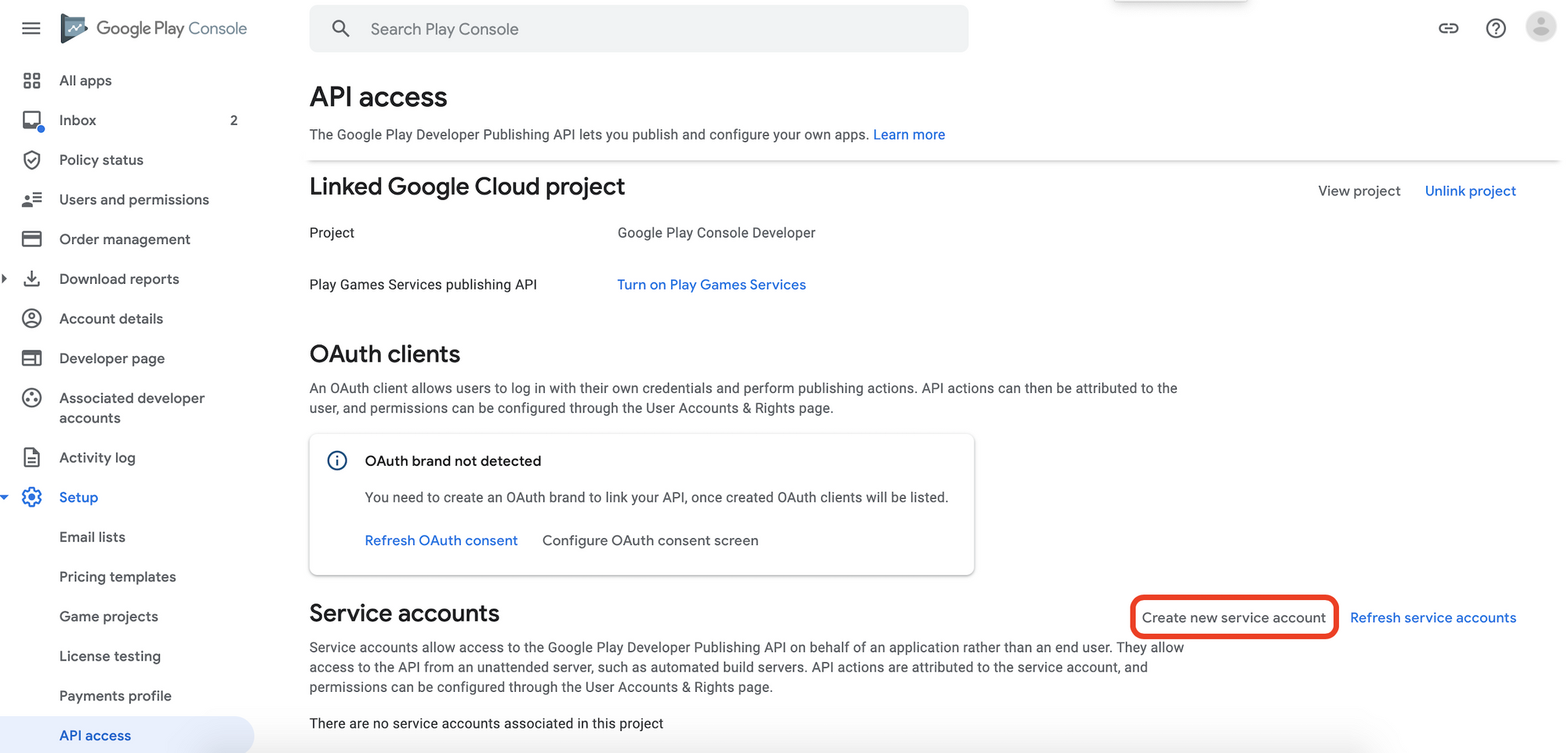1568x753 pixels.
Task: Click the Account details person icon
Action: 31,318
